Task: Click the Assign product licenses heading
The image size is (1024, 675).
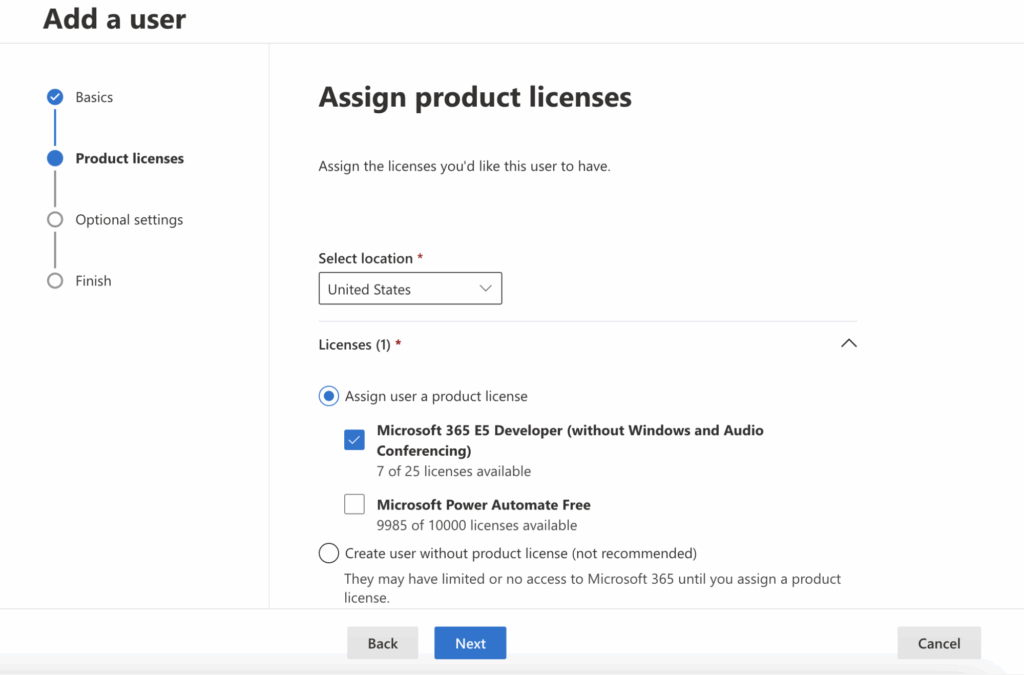Action: click(x=474, y=97)
